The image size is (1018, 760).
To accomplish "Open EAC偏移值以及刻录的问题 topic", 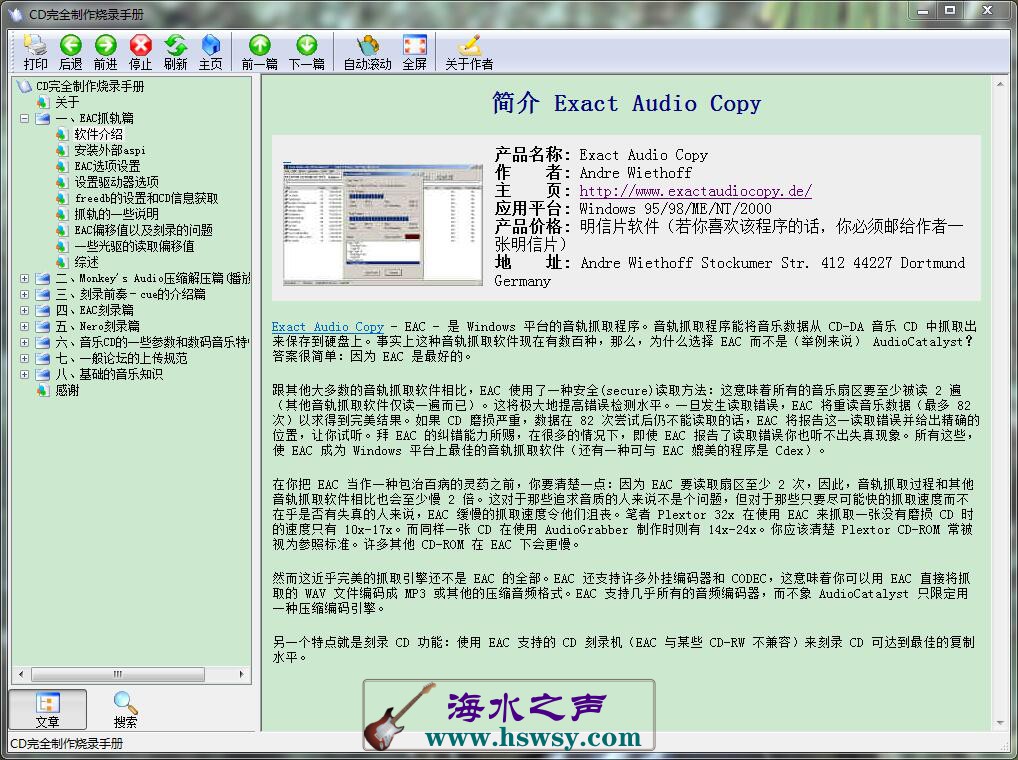I will 143,230.
